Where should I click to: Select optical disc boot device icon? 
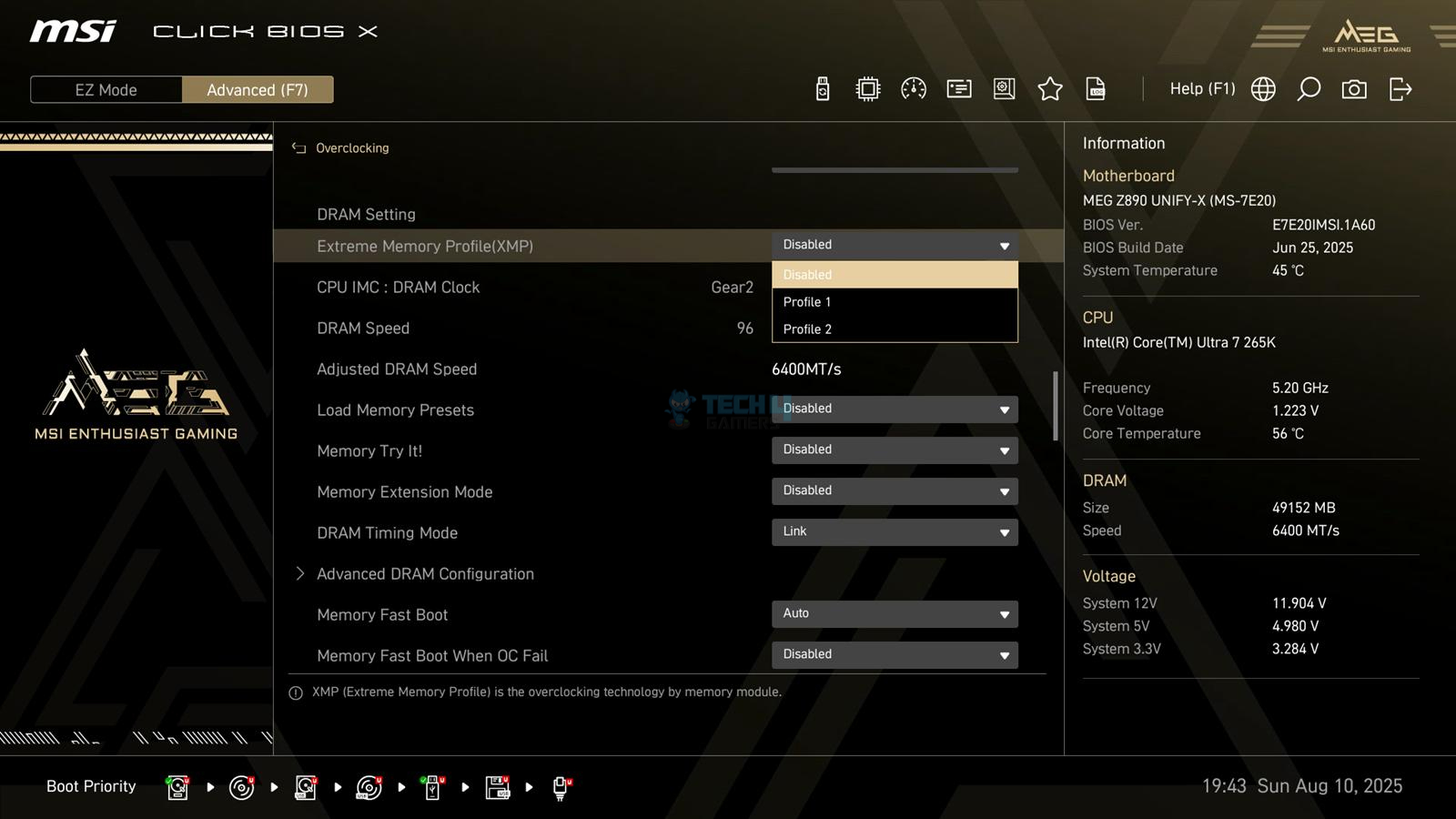(x=241, y=787)
